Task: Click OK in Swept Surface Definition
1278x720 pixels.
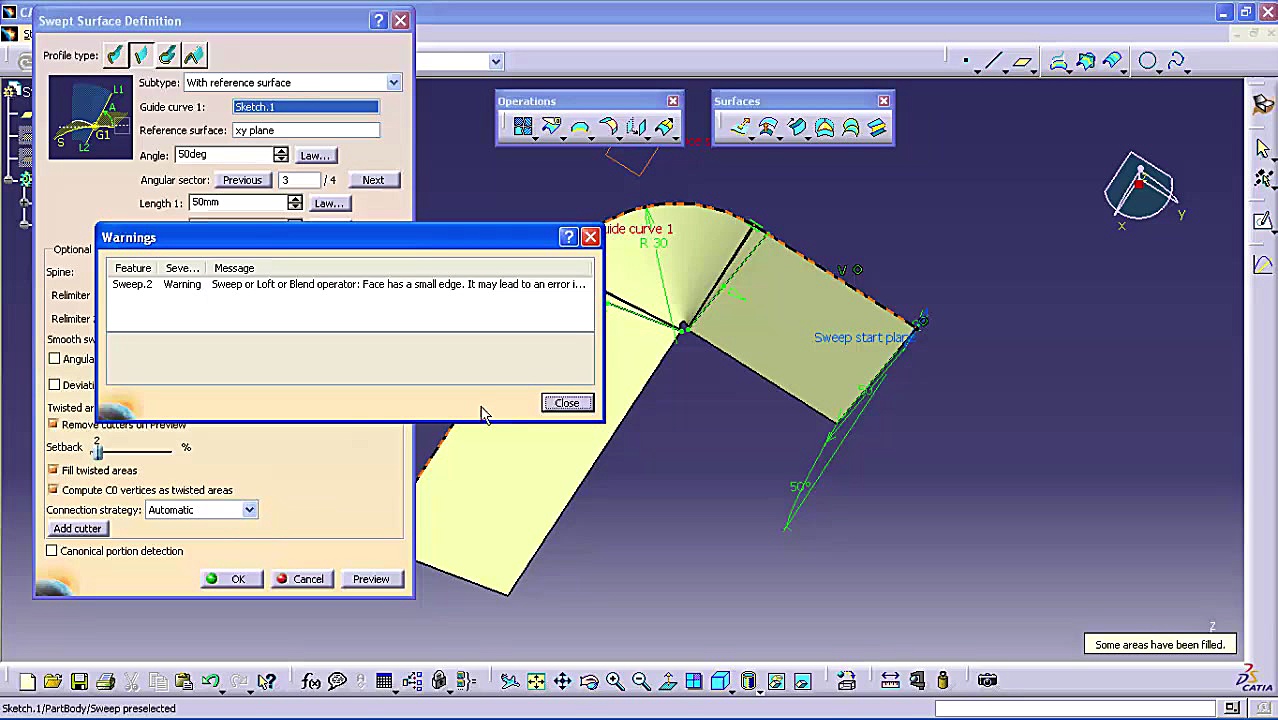Action: (x=231, y=579)
